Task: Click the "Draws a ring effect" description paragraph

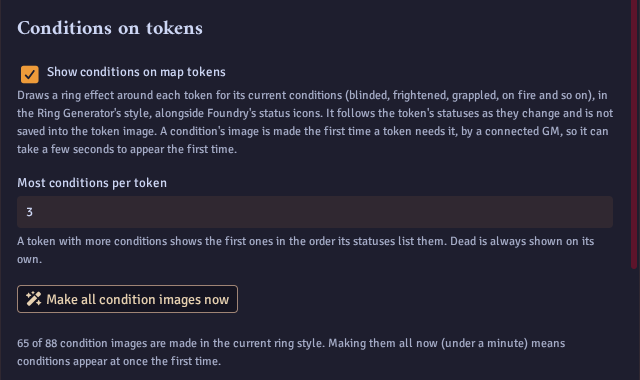Action: (x=315, y=122)
